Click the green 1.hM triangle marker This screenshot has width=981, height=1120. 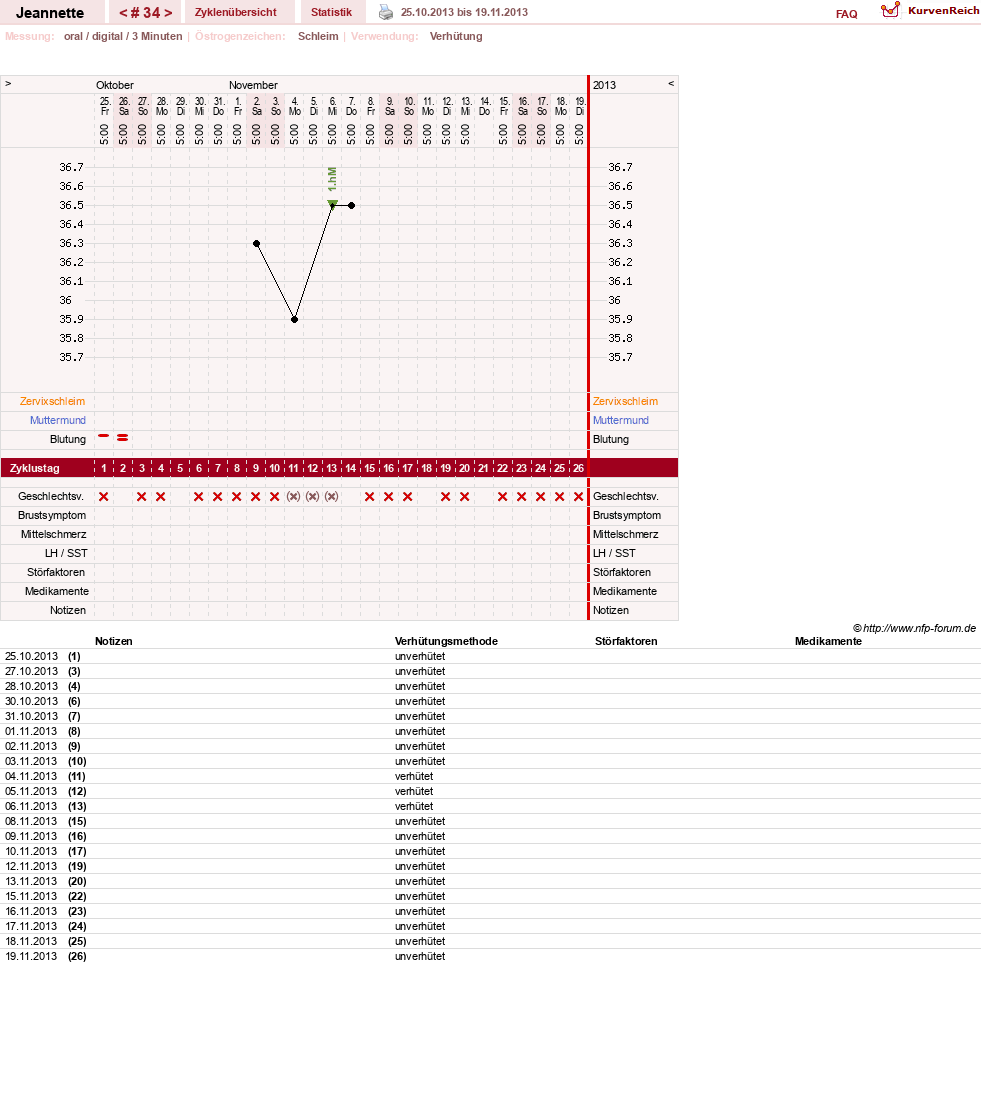pyautogui.click(x=332, y=204)
